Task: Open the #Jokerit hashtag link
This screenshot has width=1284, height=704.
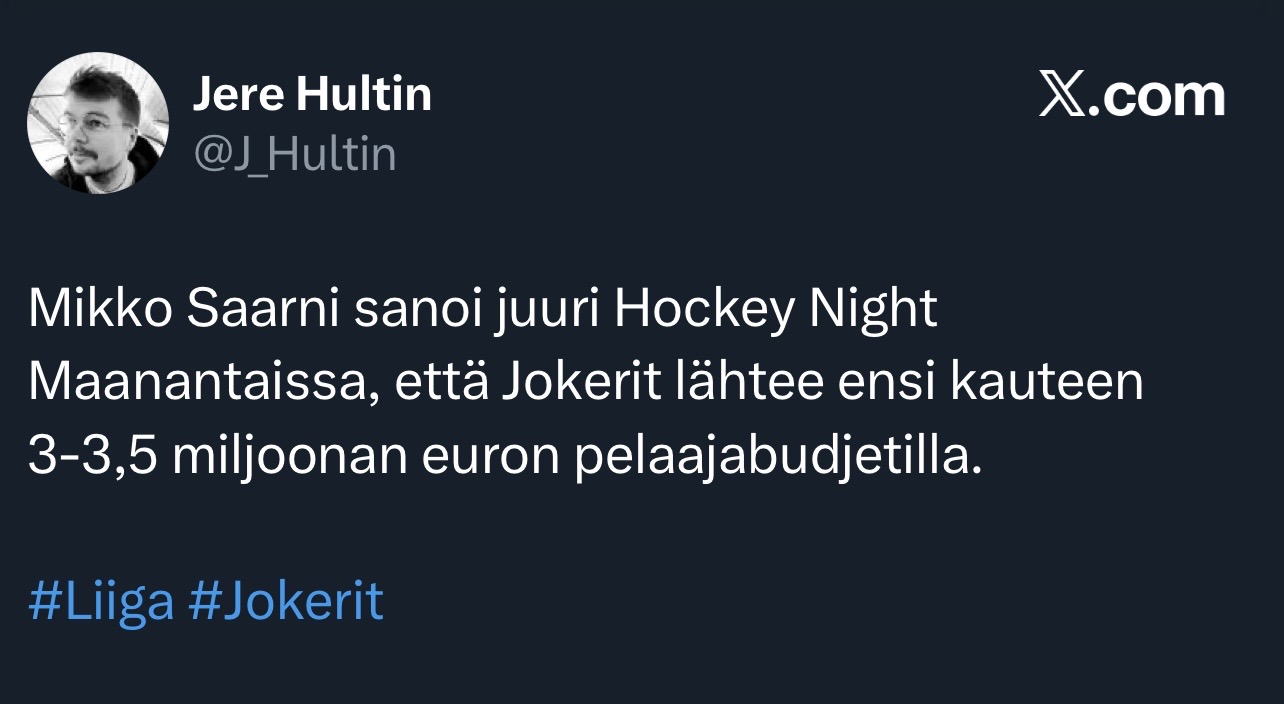Action: pyautogui.click(x=286, y=601)
